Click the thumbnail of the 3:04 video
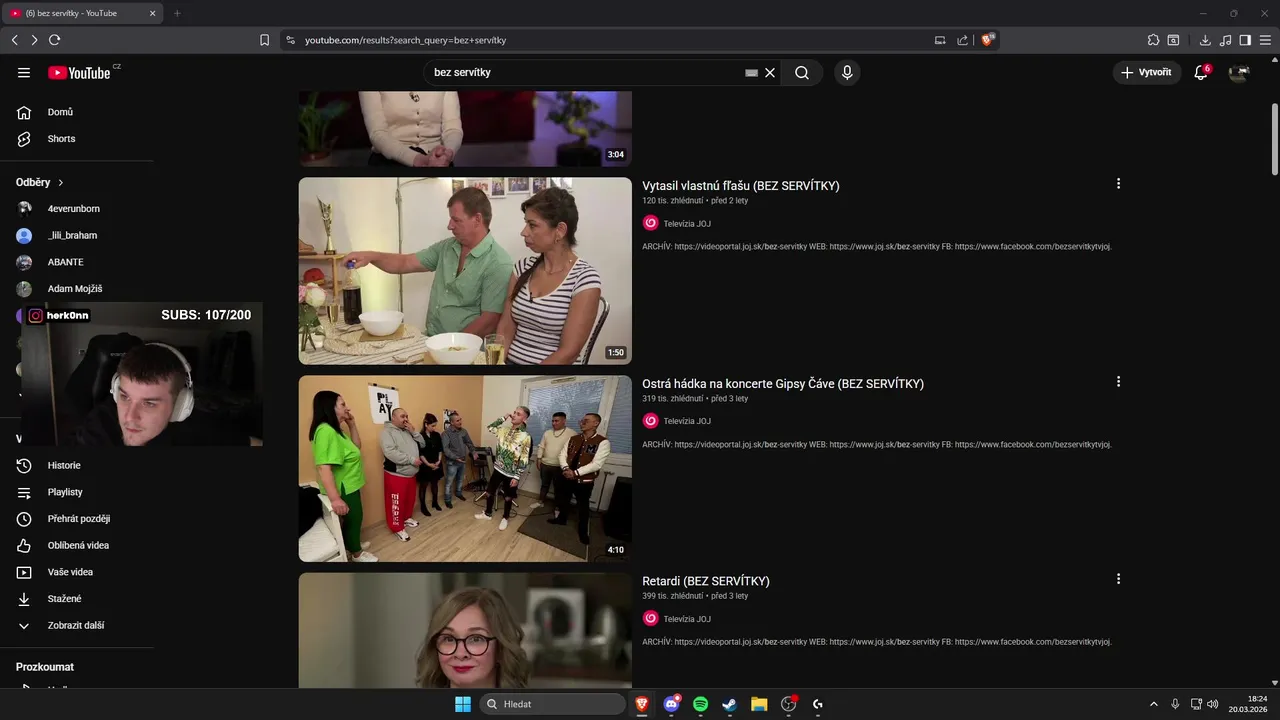1280x720 pixels. [465, 129]
